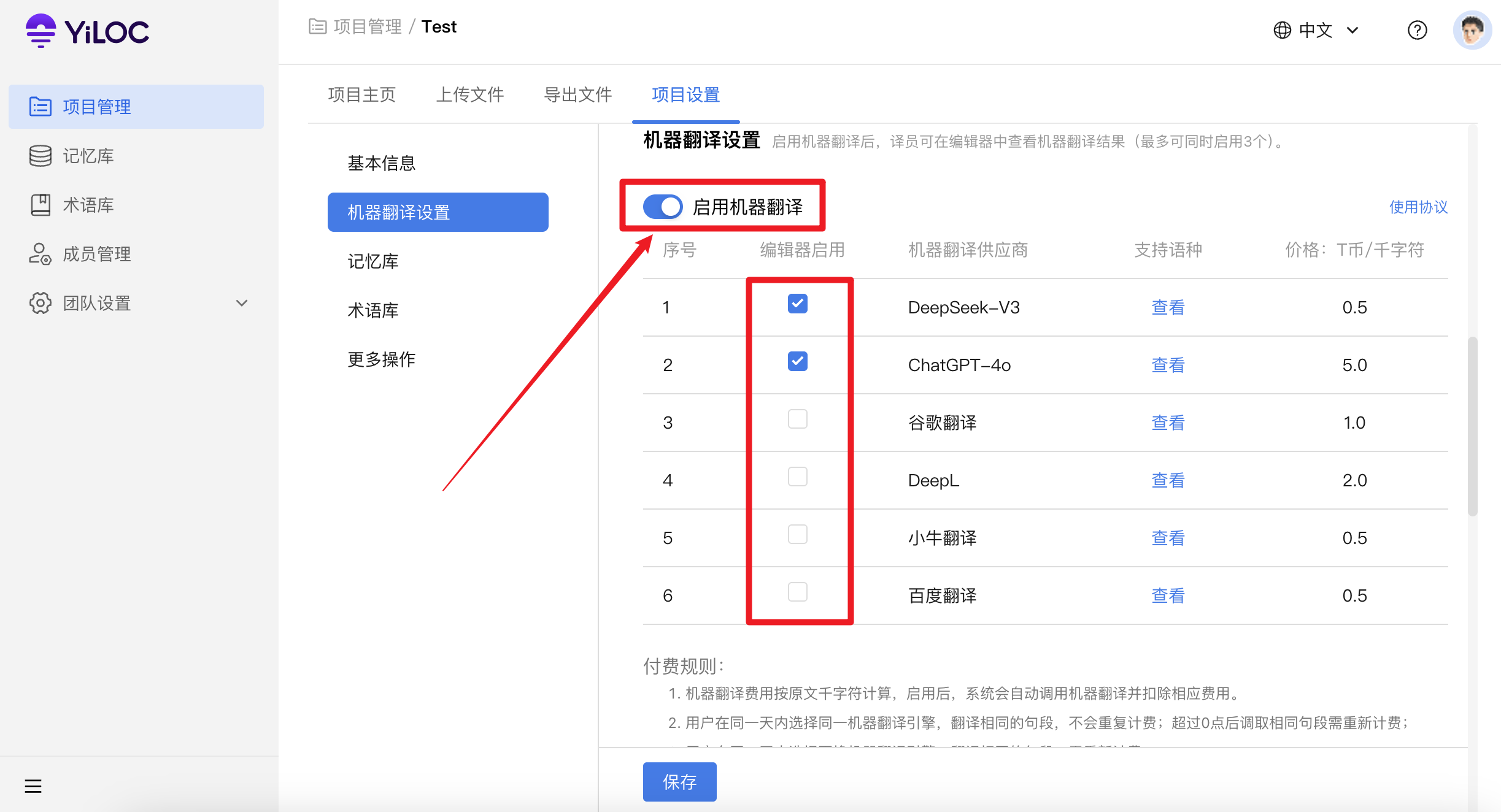Click the breadcrumb folder icon

pos(317,26)
